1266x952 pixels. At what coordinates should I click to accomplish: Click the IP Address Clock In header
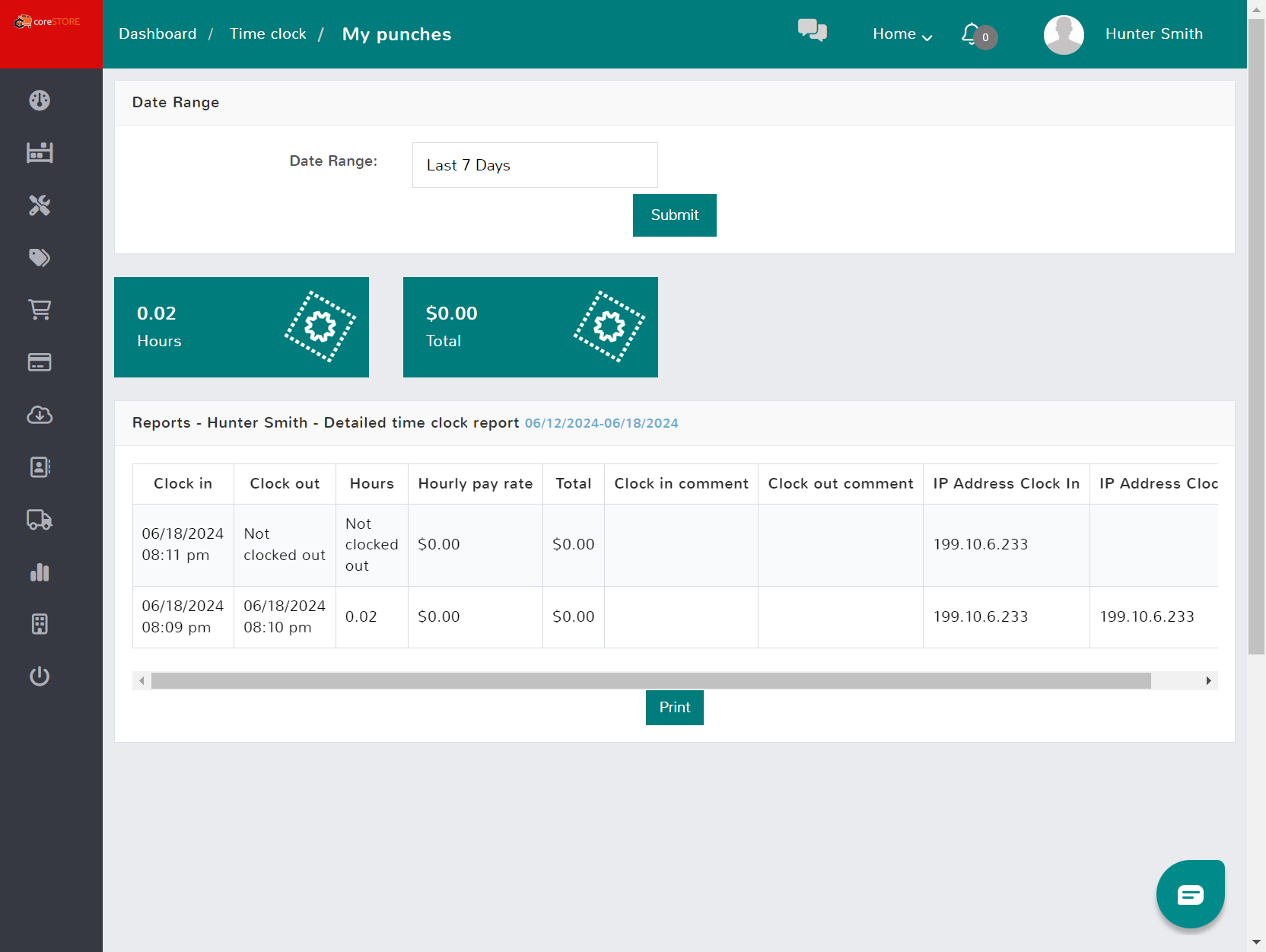[1007, 484]
